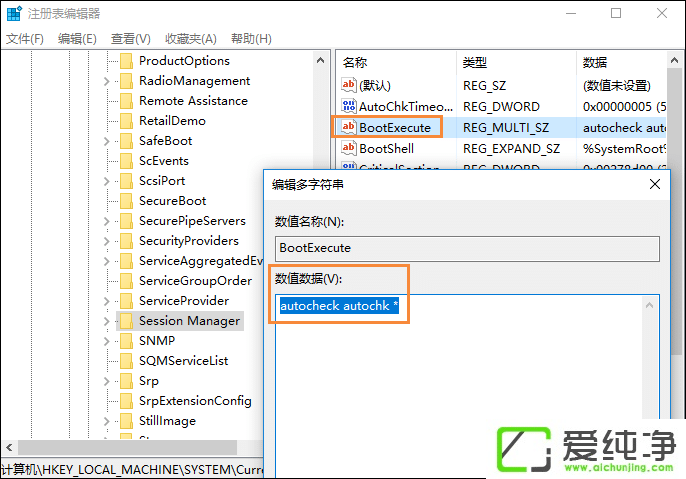Open the 收藏夹(A) menu
The width and height of the screenshot is (686, 479).
pyautogui.click(x=191, y=38)
